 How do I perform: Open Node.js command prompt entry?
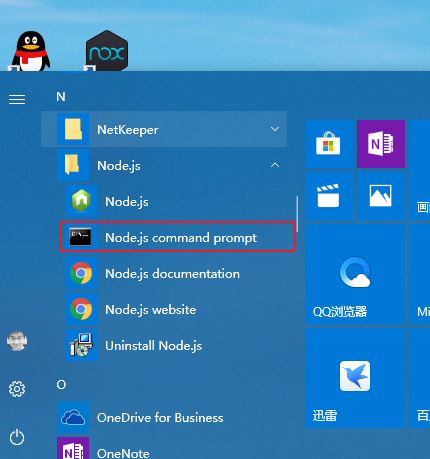pos(178,236)
